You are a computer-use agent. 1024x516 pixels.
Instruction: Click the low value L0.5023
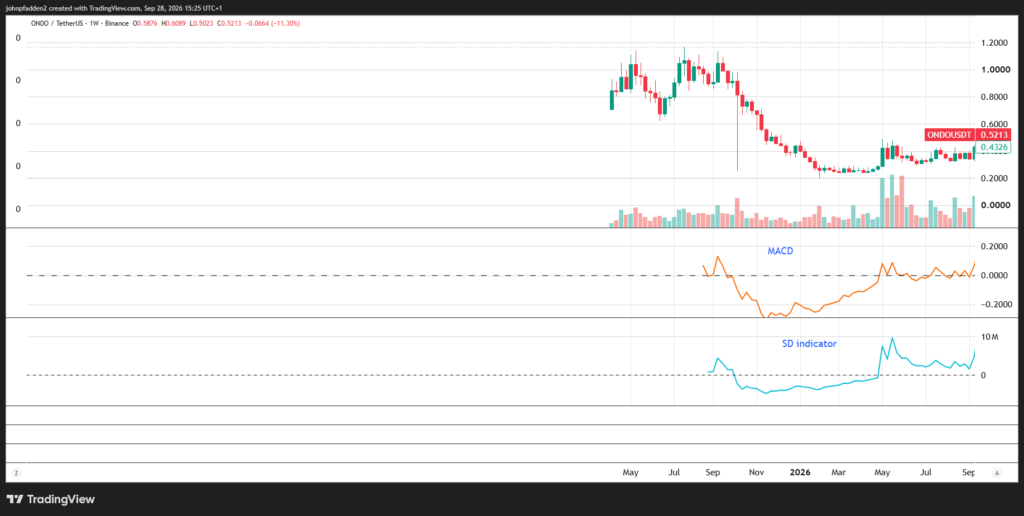(202, 24)
